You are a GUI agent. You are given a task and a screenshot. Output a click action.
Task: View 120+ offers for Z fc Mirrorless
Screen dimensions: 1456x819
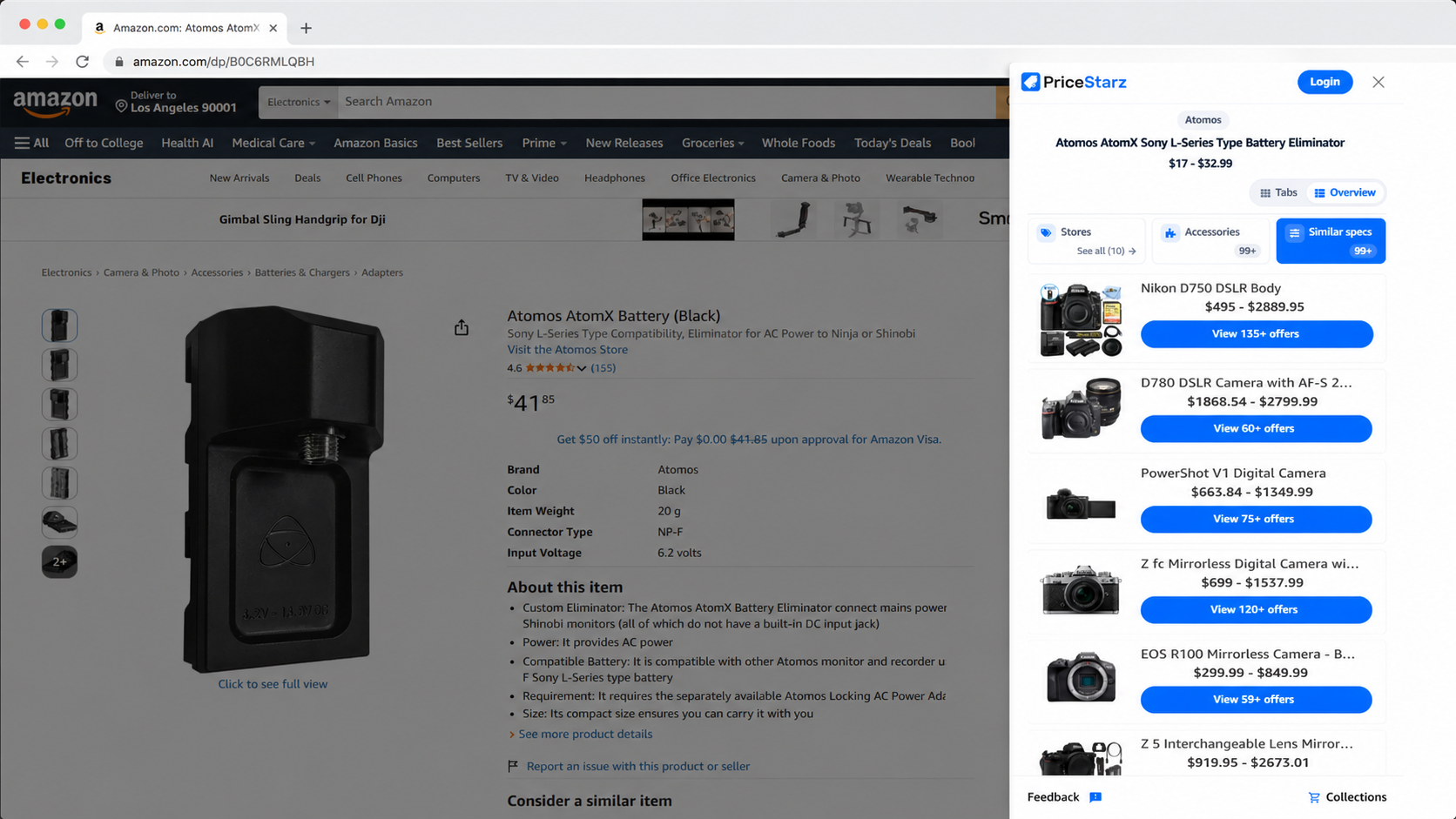pyautogui.click(x=1256, y=609)
